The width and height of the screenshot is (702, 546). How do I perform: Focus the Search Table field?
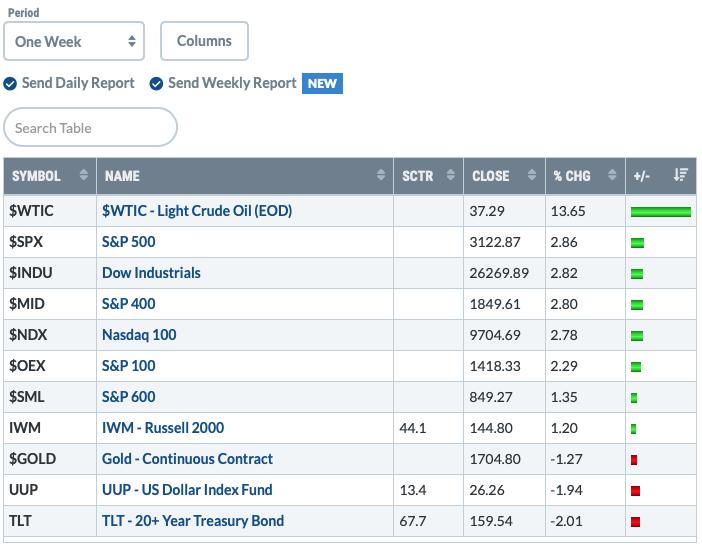(90, 127)
